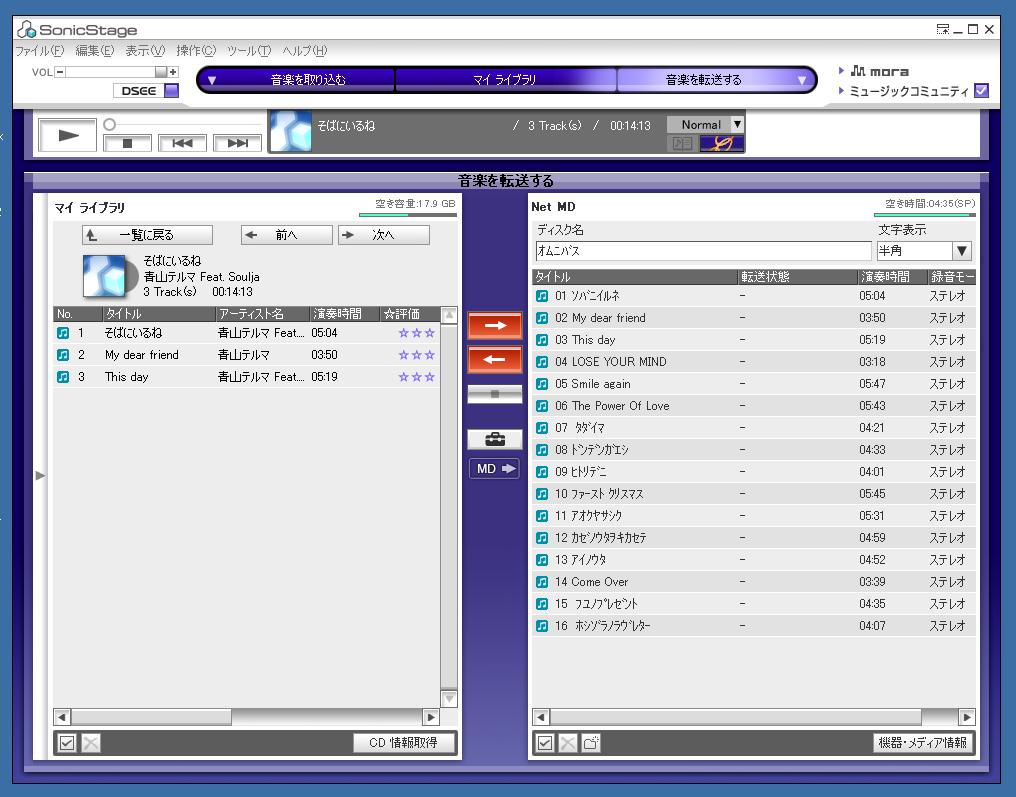Expand the 音楽を取り込む dropdown arrow
This screenshot has height=797, width=1016.
pyautogui.click(x=211, y=80)
